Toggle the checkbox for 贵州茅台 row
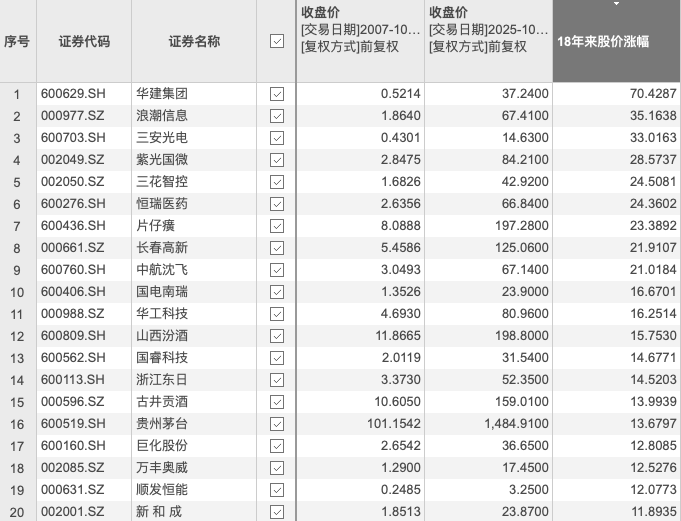This screenshot has width=681, height=521. coord(277,424)
